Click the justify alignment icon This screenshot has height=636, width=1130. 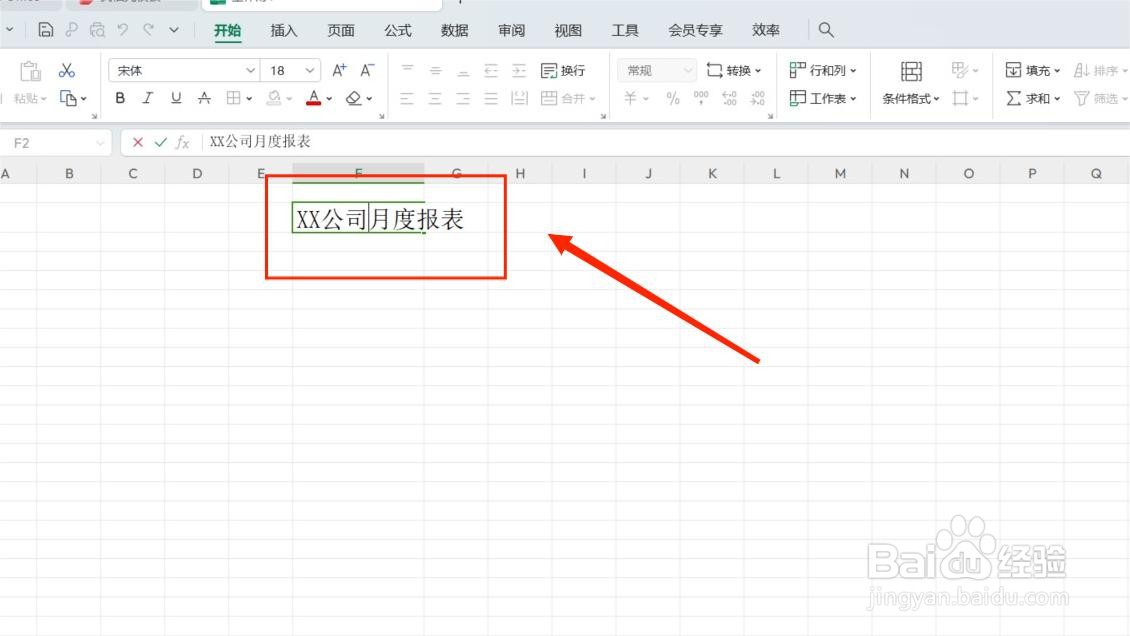(x=491, y=98)
